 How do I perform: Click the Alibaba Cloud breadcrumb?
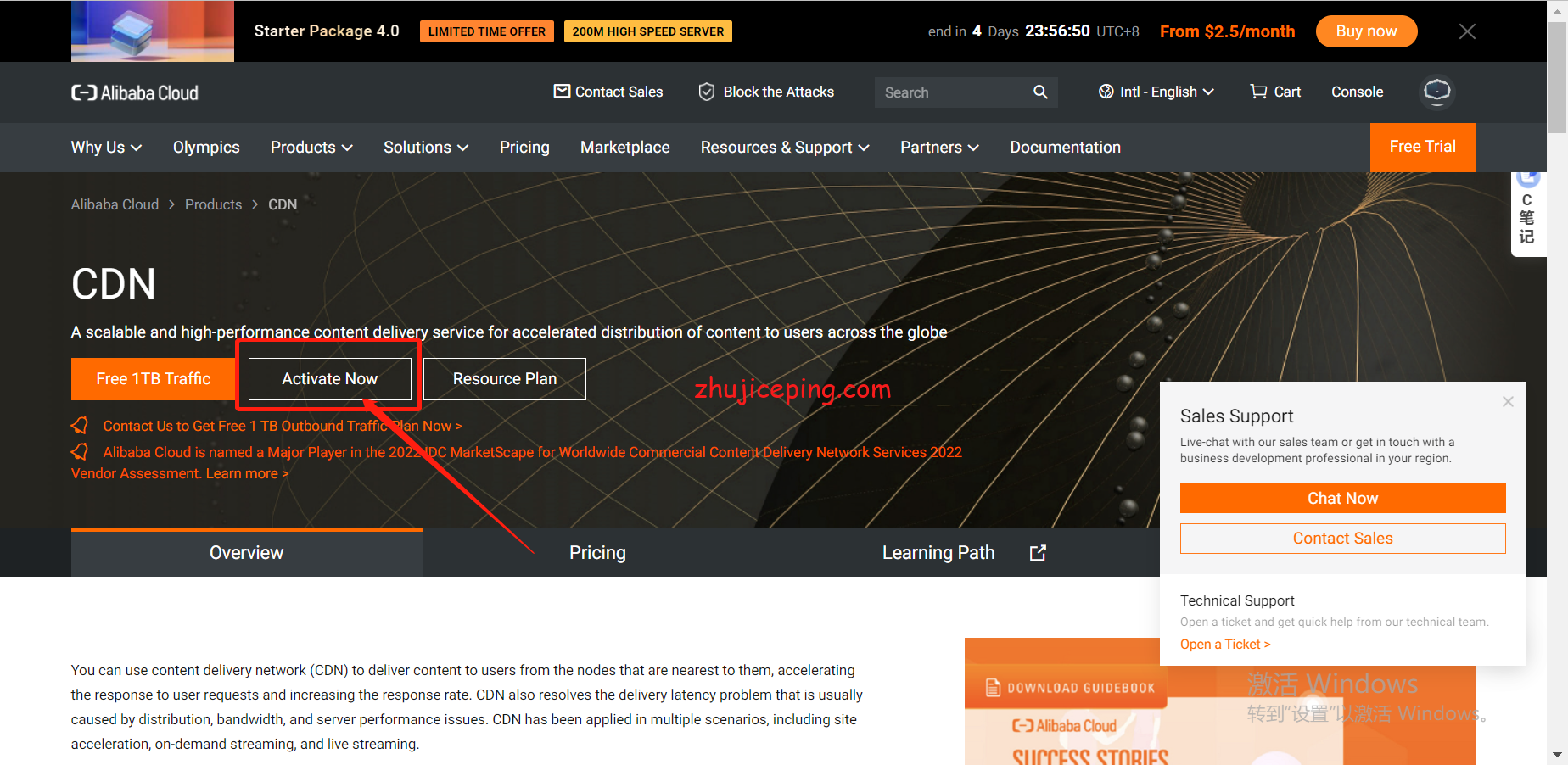(115, 204)
